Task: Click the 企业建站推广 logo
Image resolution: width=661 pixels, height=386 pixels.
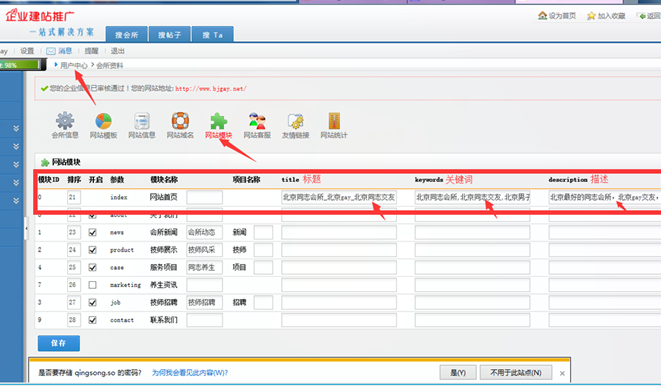Action: click(40, 16)
